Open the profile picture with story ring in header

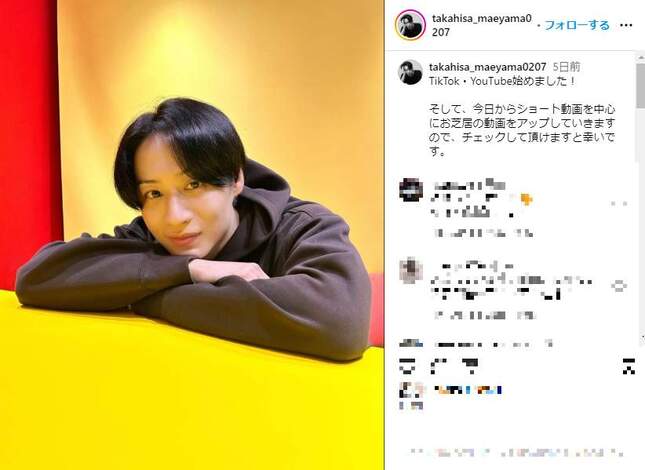[x=410, y=25]
